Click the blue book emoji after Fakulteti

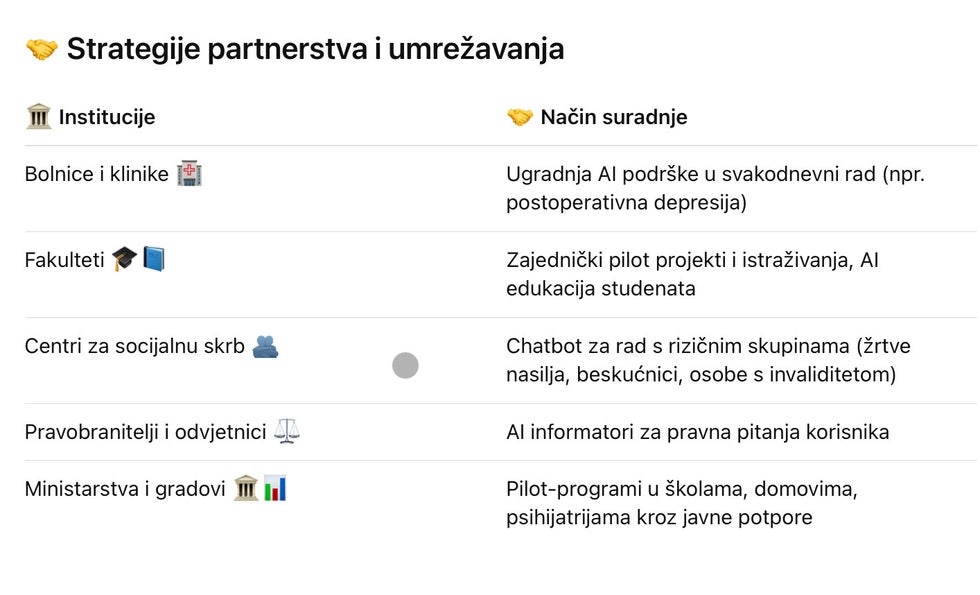pyautogui.click(x=154, y=259)
